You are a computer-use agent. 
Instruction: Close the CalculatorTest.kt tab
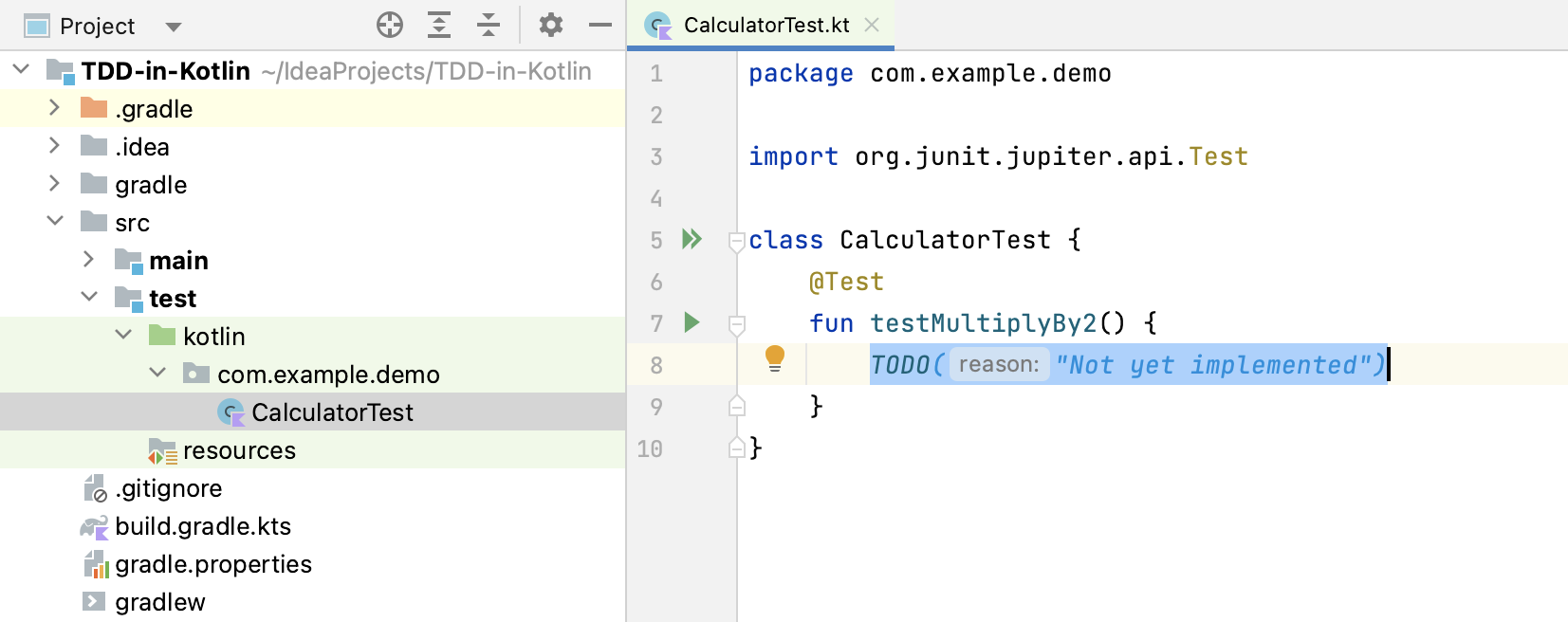pos(872,26)
